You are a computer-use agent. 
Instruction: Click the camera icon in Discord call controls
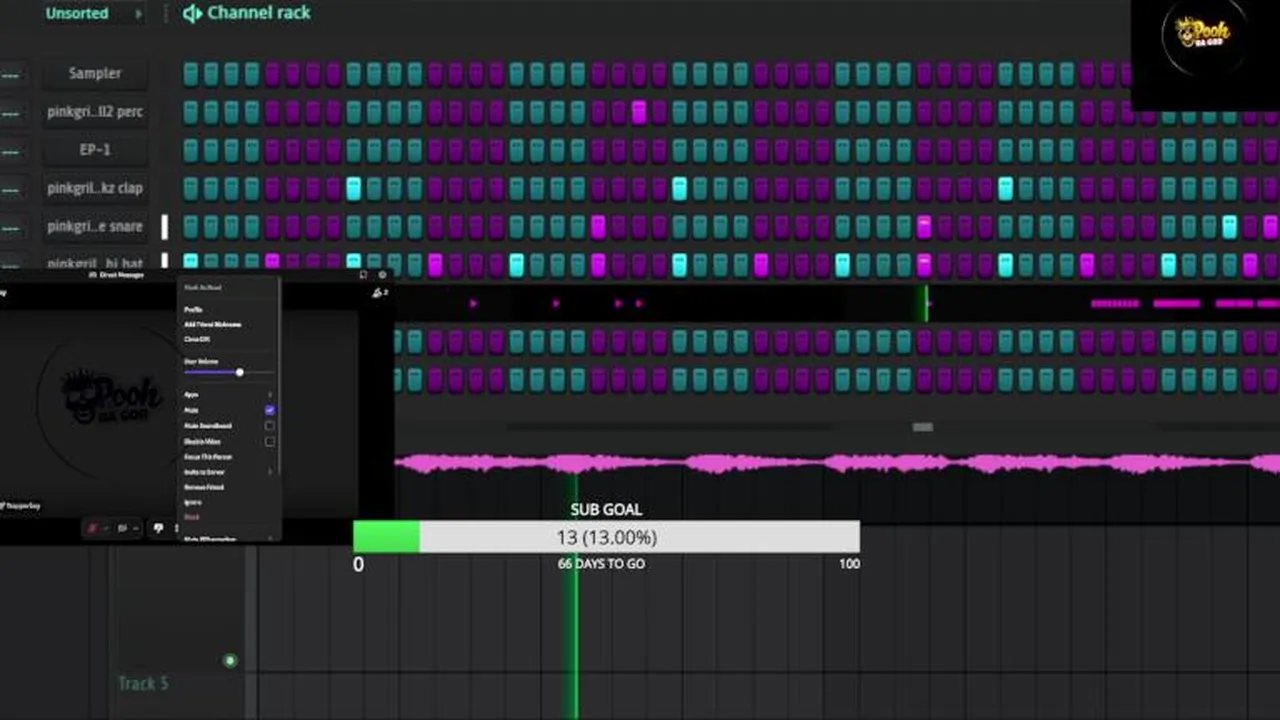click(123, 528)
